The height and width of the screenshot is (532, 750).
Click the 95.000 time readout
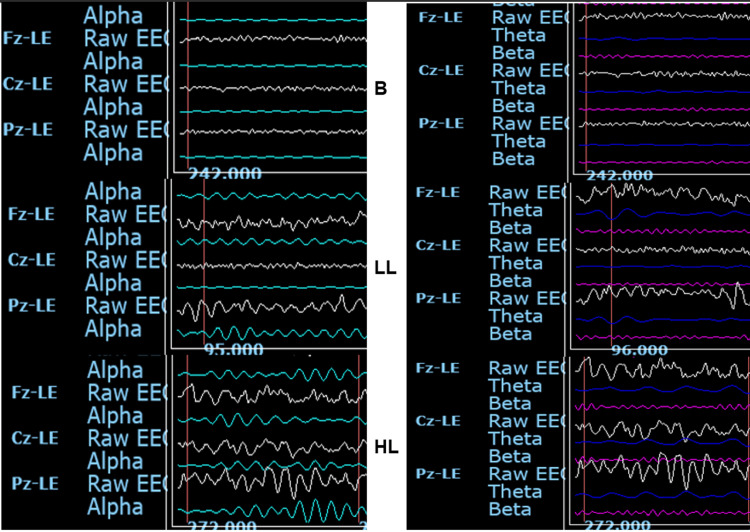(234, 350)
